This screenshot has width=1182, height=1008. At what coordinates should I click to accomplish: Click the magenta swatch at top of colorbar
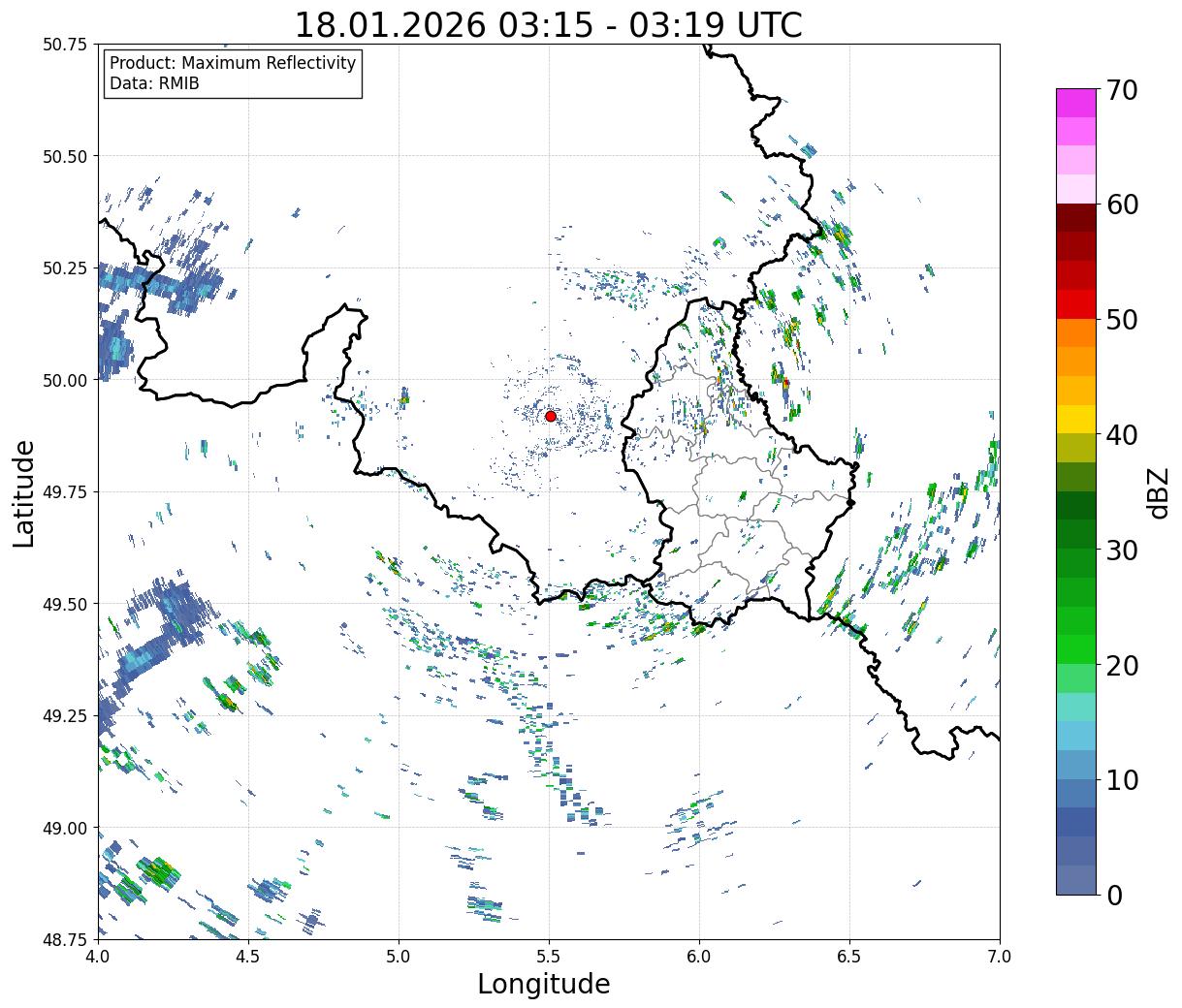coord(1076,103)
